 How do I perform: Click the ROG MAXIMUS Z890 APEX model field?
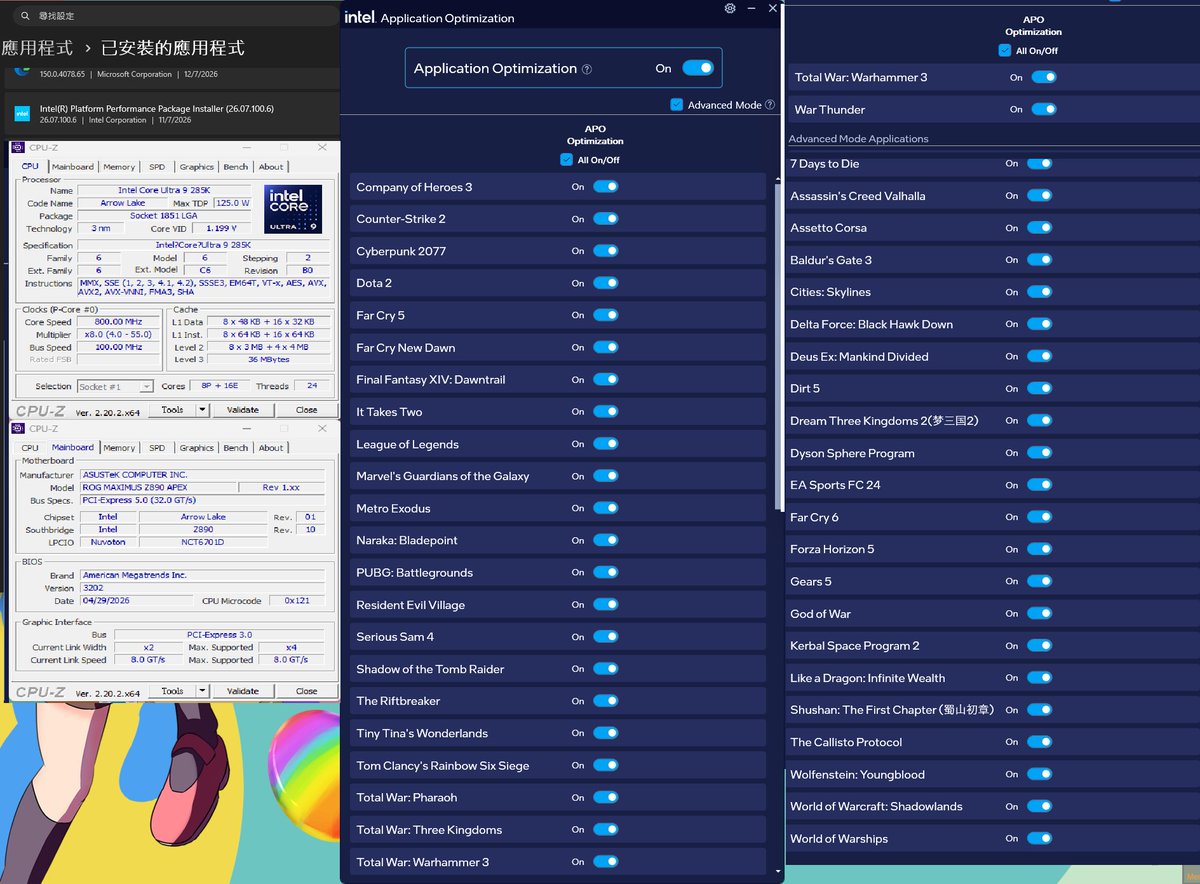click(157, 487)
